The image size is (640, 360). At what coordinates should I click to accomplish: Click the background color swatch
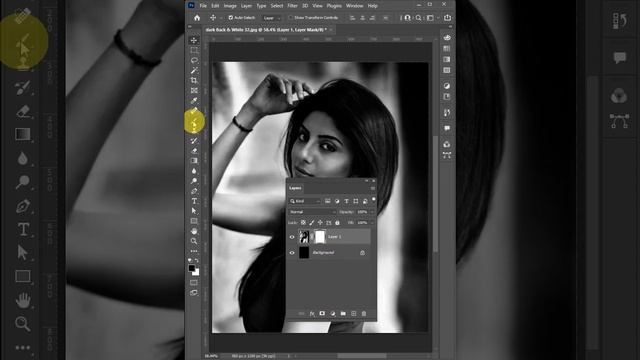click(x=197, y=273)
